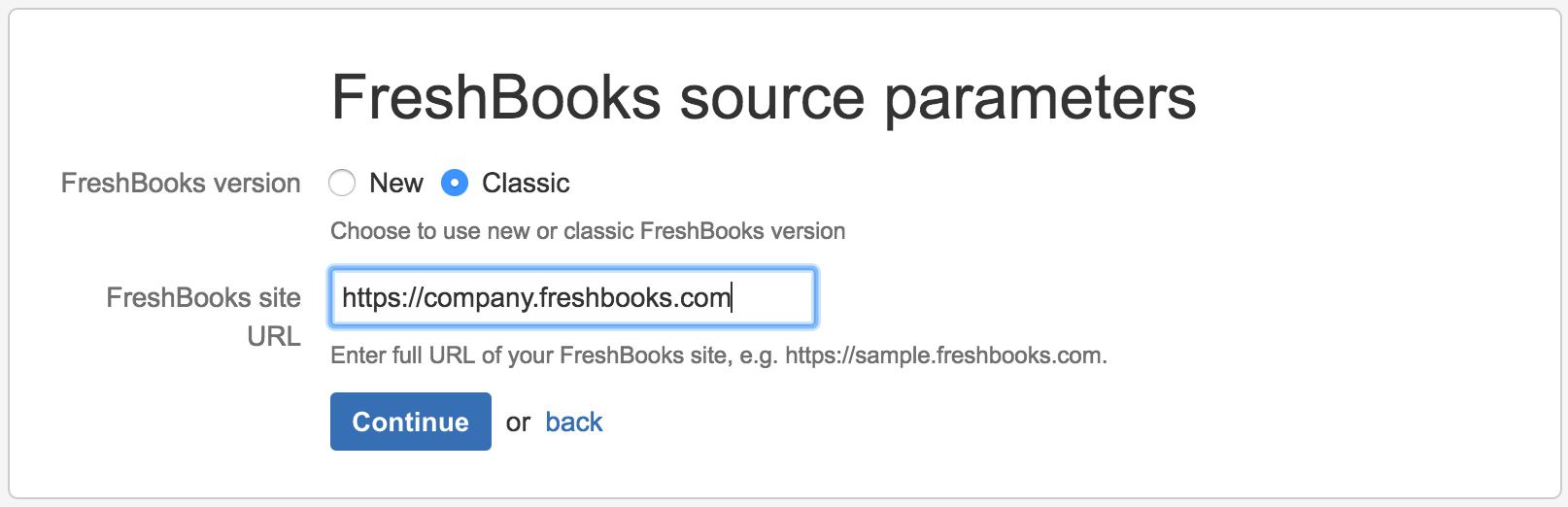Follow the back link

pyautogui.click(x=573, y=422)
